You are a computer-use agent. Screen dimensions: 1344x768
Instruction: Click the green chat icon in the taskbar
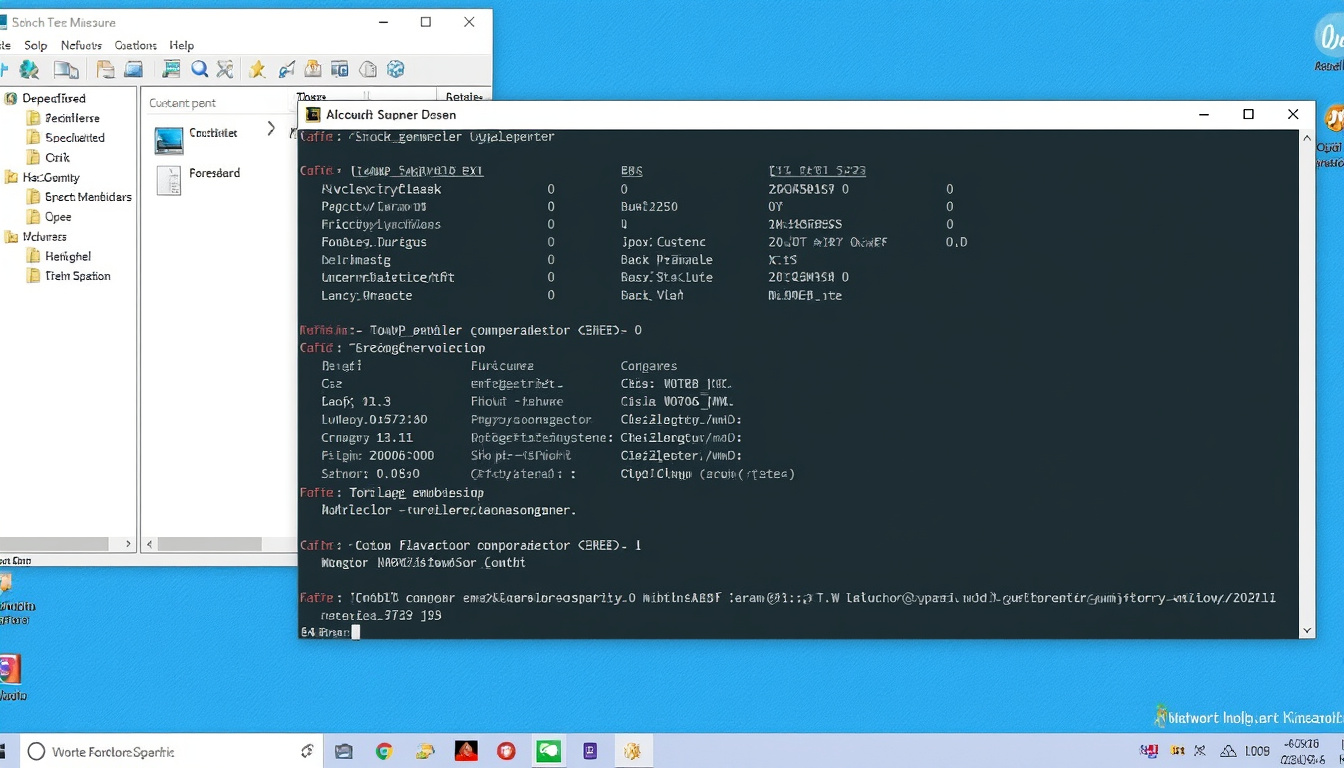(548, 751)
